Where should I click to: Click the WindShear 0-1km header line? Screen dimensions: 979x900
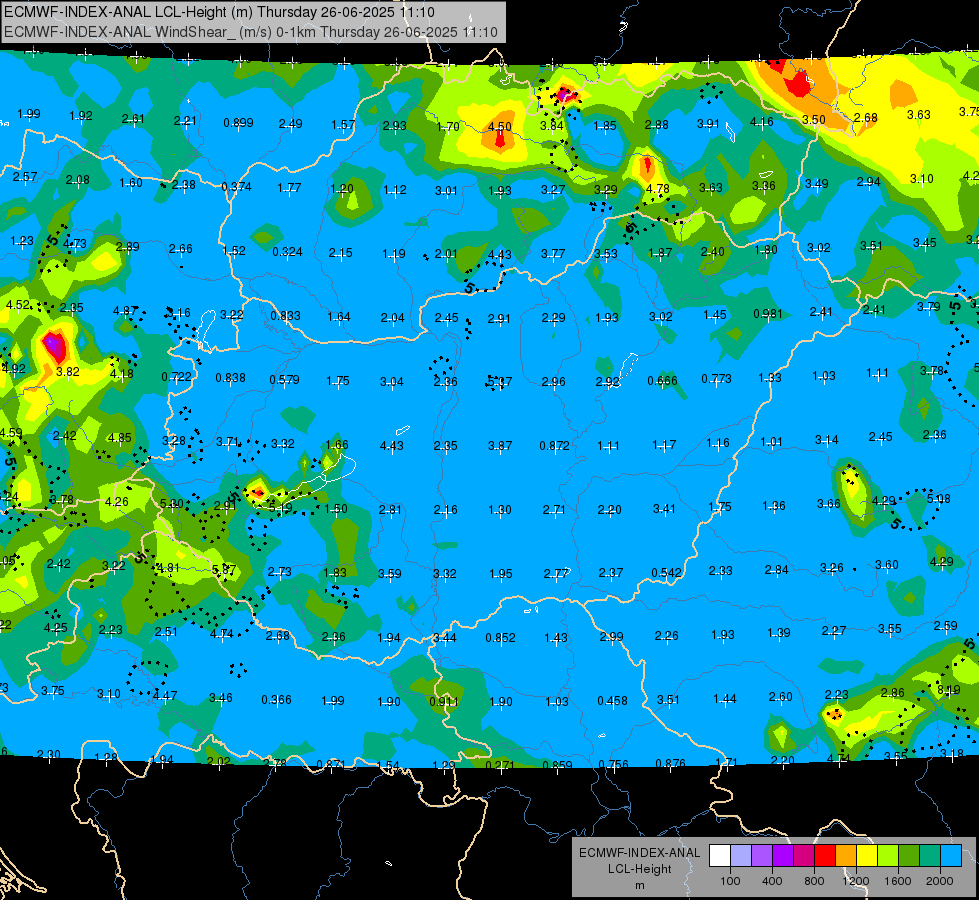click(x=251, y=32)
